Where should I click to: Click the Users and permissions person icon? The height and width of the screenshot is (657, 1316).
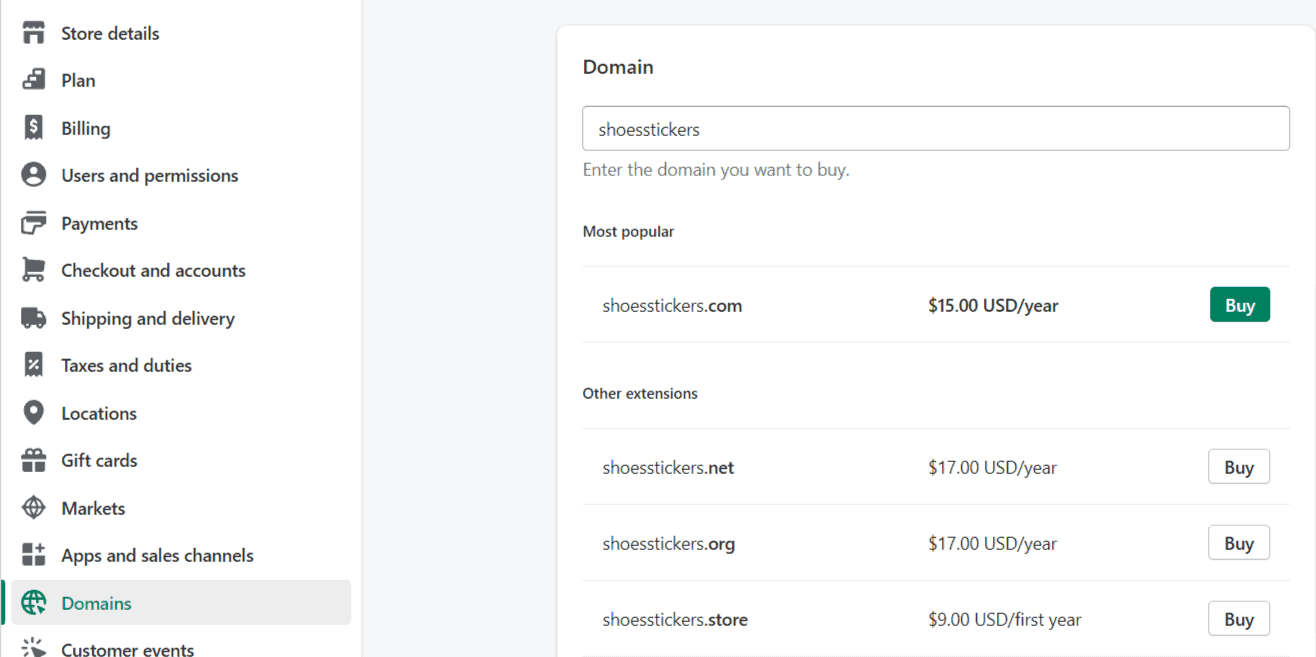tap(34, 175)
